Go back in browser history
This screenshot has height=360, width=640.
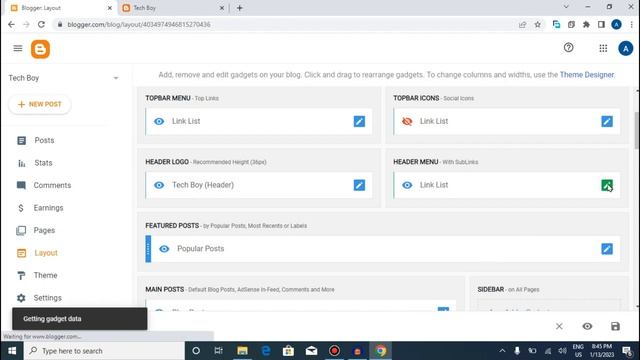point(11,24)
